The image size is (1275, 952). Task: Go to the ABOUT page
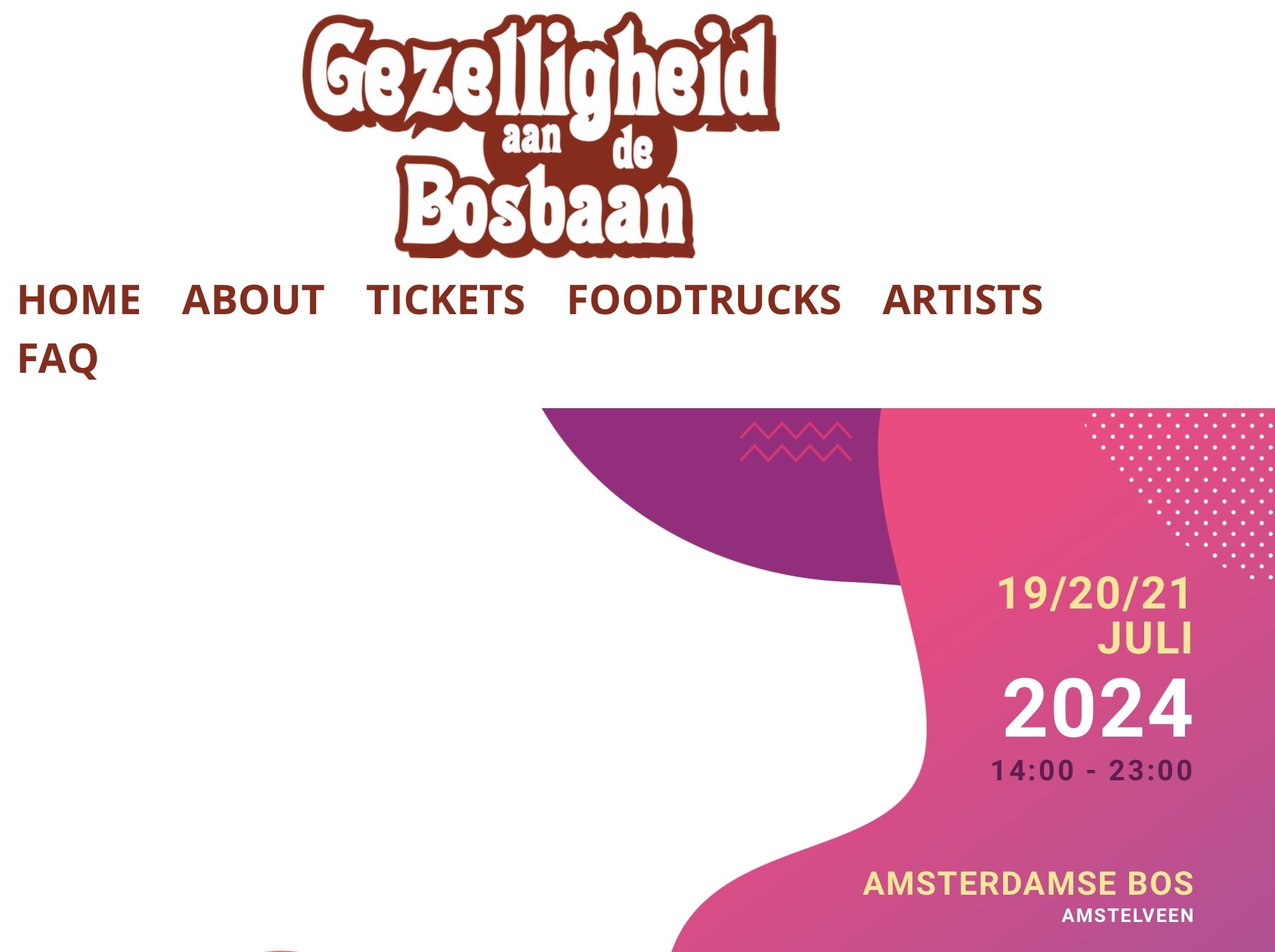pyautogui.click(x=253, y=300)
